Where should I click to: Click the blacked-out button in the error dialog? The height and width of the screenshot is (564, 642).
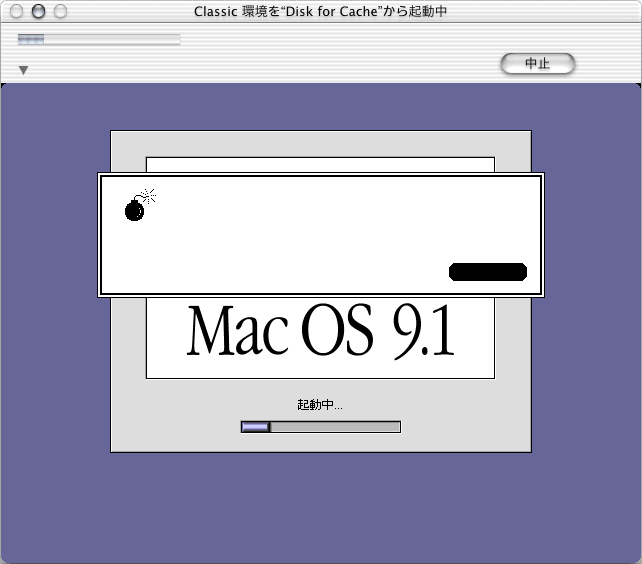(488, 272)
